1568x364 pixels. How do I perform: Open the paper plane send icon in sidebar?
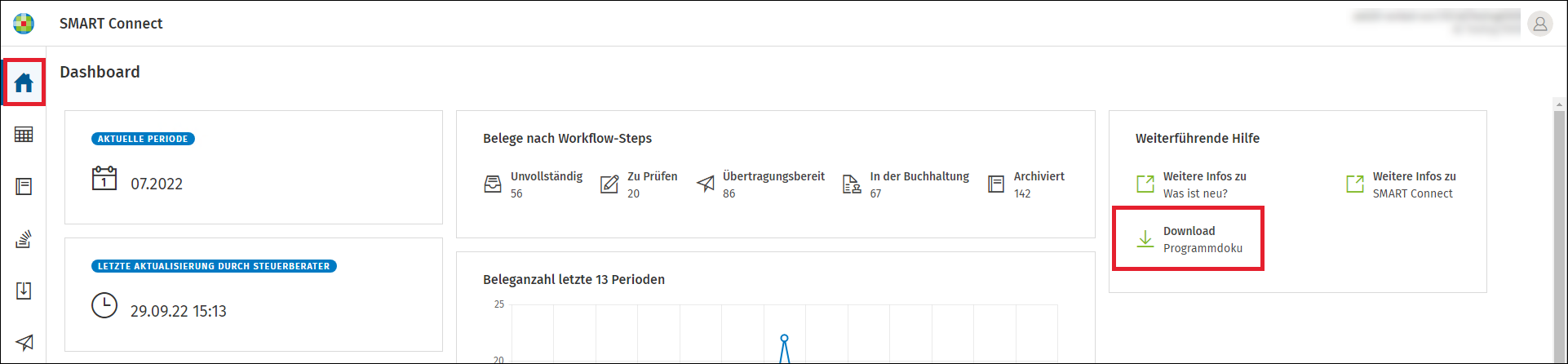24,342
